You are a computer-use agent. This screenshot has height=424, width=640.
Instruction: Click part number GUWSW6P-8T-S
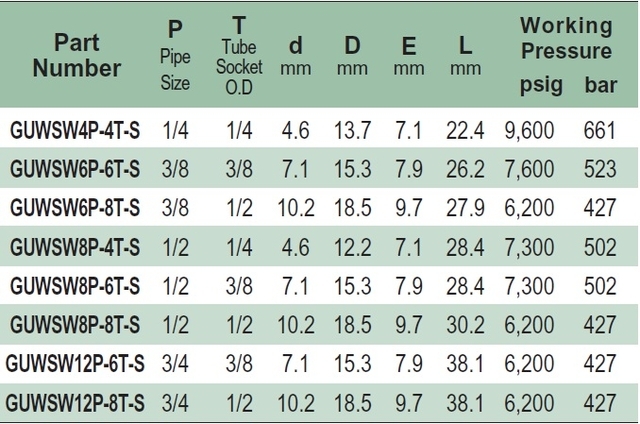click(x=75, y=207)
